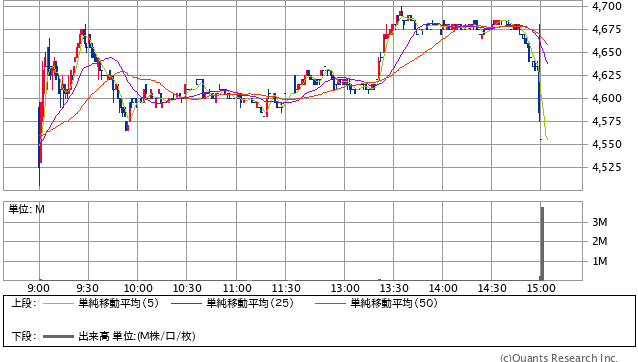Select the 単純移動平均(25) legend label
This screenshot has height=362, width=638.
click(250, 303)
